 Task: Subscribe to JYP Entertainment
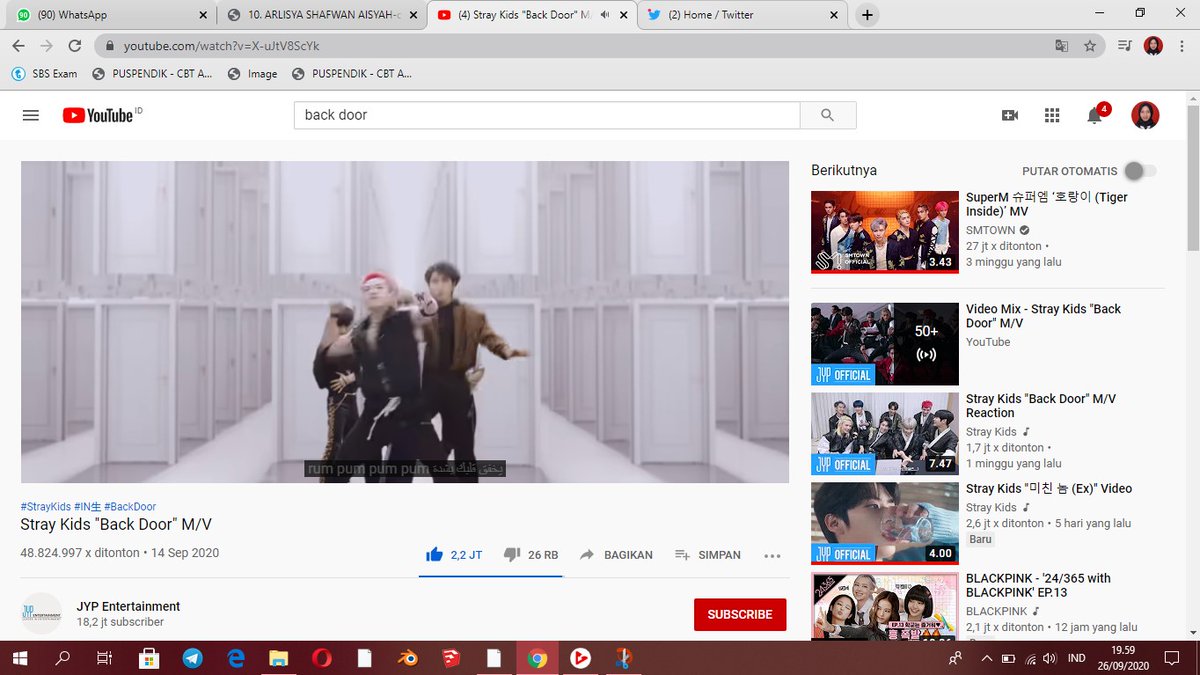click(x=740, y=614)
